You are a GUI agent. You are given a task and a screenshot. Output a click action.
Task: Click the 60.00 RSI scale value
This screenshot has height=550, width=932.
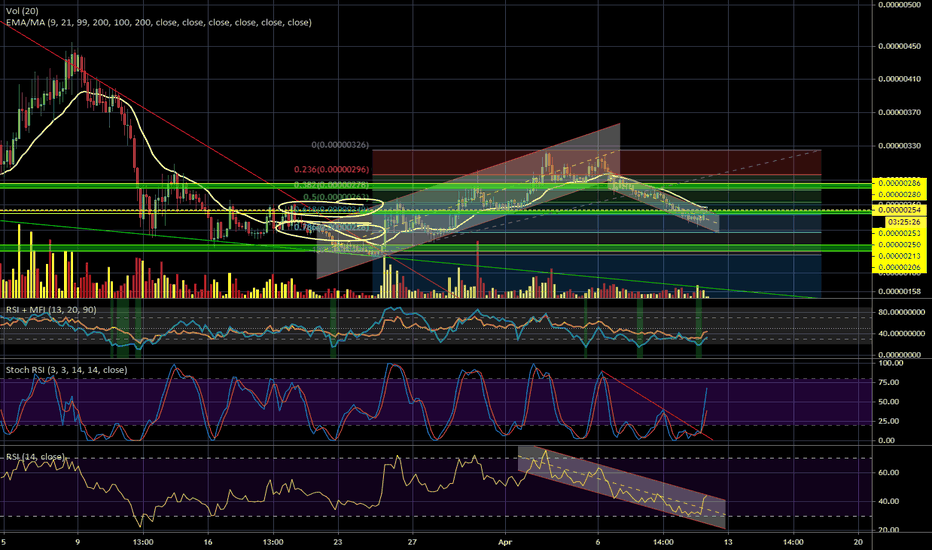pyautogui.click(x=888, y=473)
